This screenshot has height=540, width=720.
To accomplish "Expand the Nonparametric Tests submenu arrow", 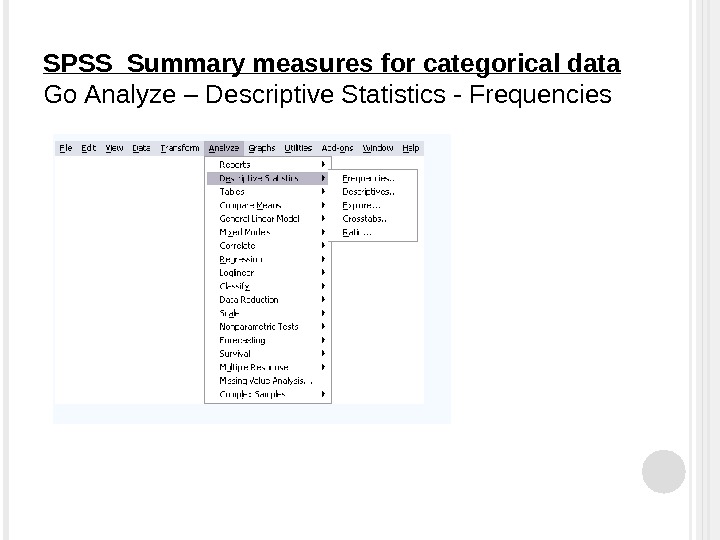I will pyautogui.click(x=324, y=326).
